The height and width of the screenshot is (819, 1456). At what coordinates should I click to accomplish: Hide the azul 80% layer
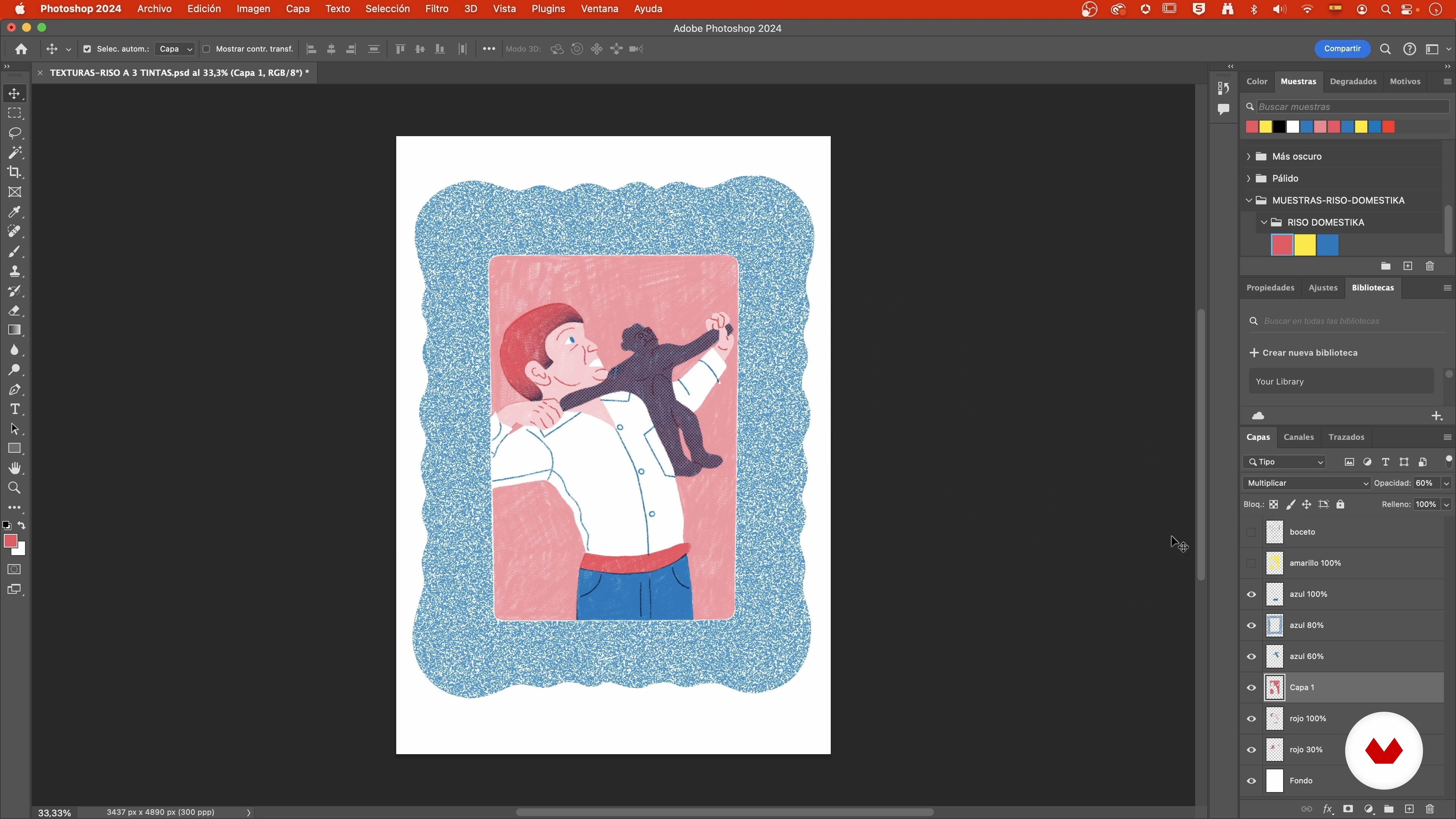click(1251, 625)
